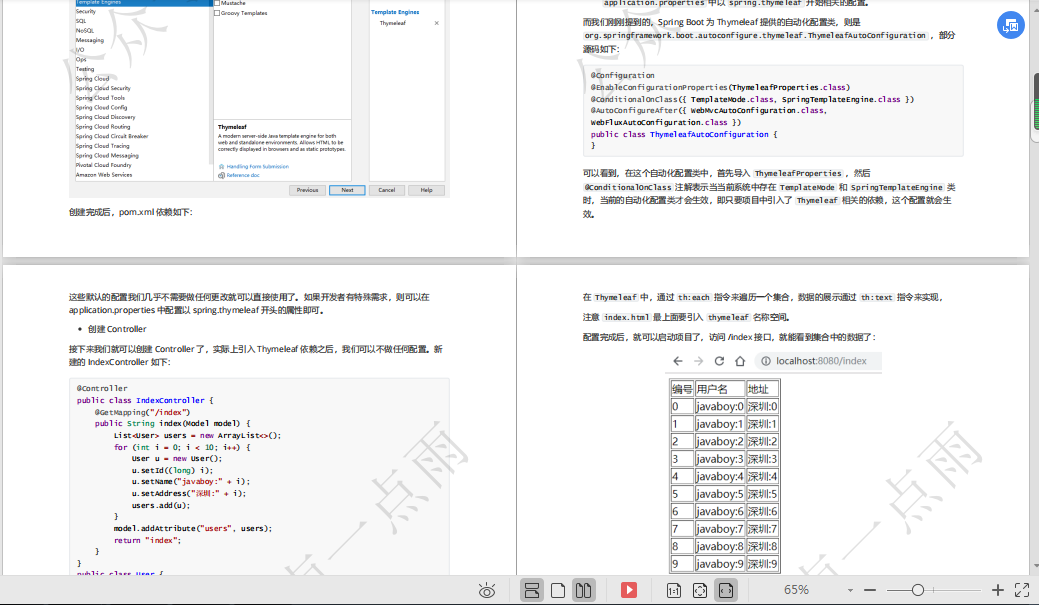Click the @GetMapping("/index") code line
Screen dimensions: 1039x605
point(142,412)
